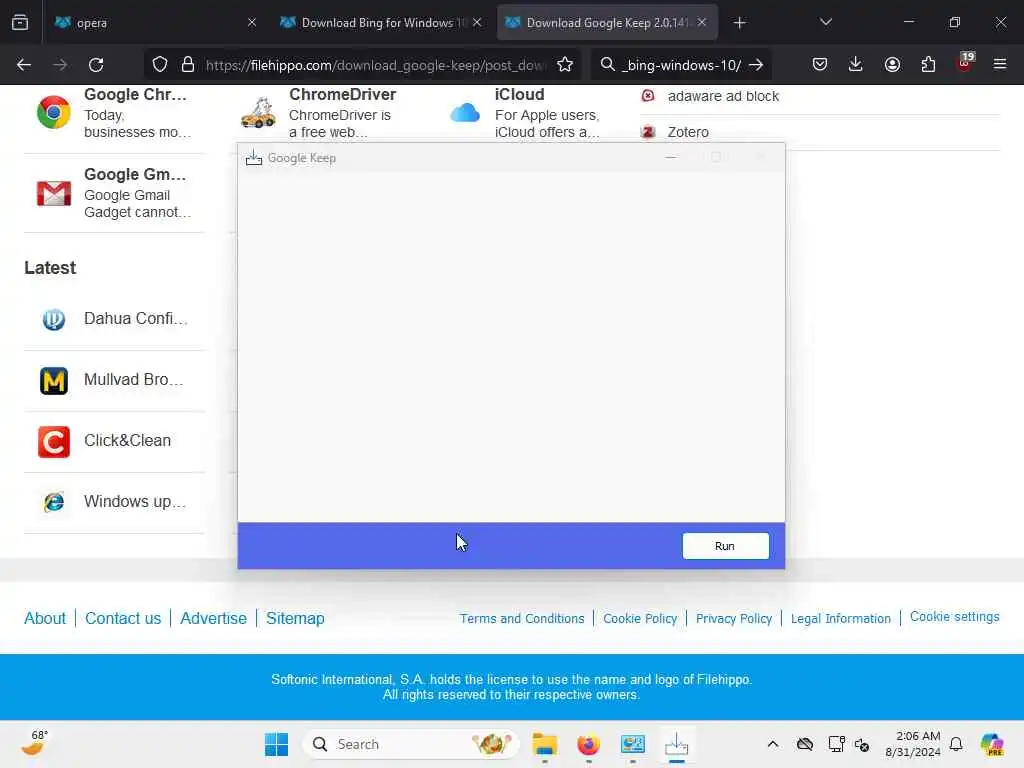Click the URL address field
Viewport: 1024px width, 768px height.
click(x=375, y=65)
